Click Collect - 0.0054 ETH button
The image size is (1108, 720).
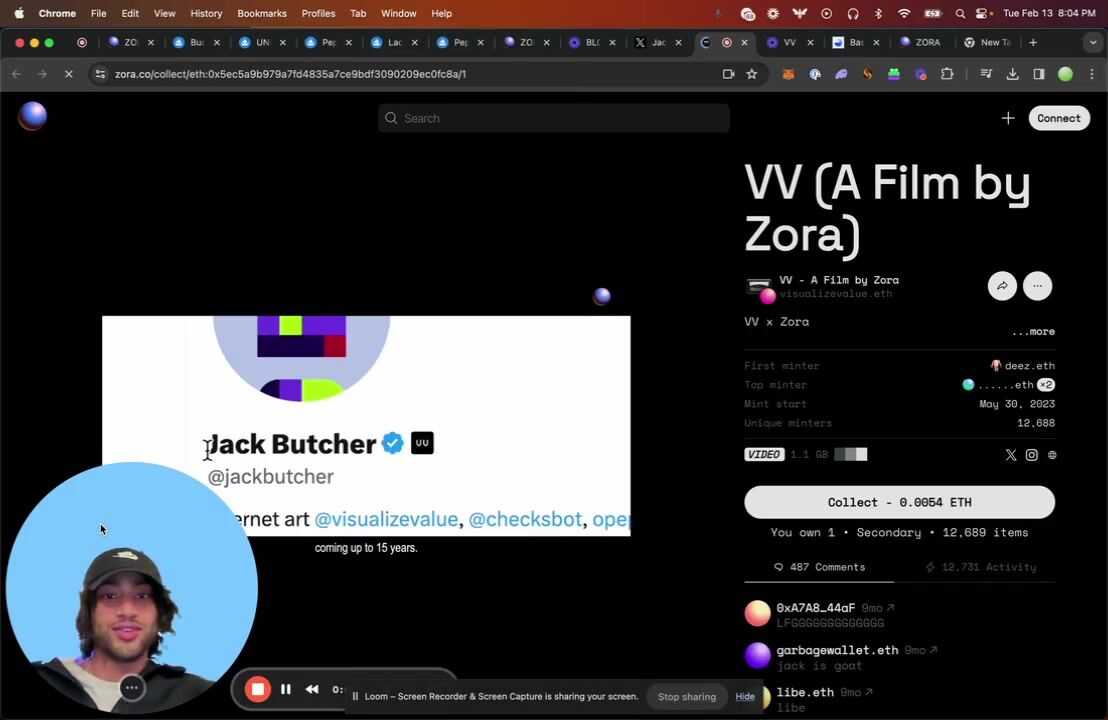pyautogui.click(x=899, y=502)
